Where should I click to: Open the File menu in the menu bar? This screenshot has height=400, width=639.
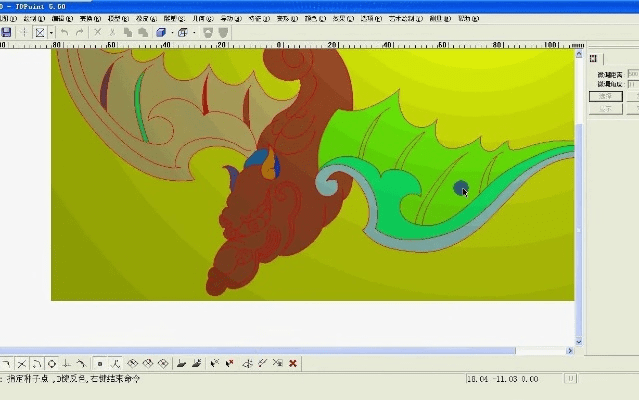(x=10, y=18)
